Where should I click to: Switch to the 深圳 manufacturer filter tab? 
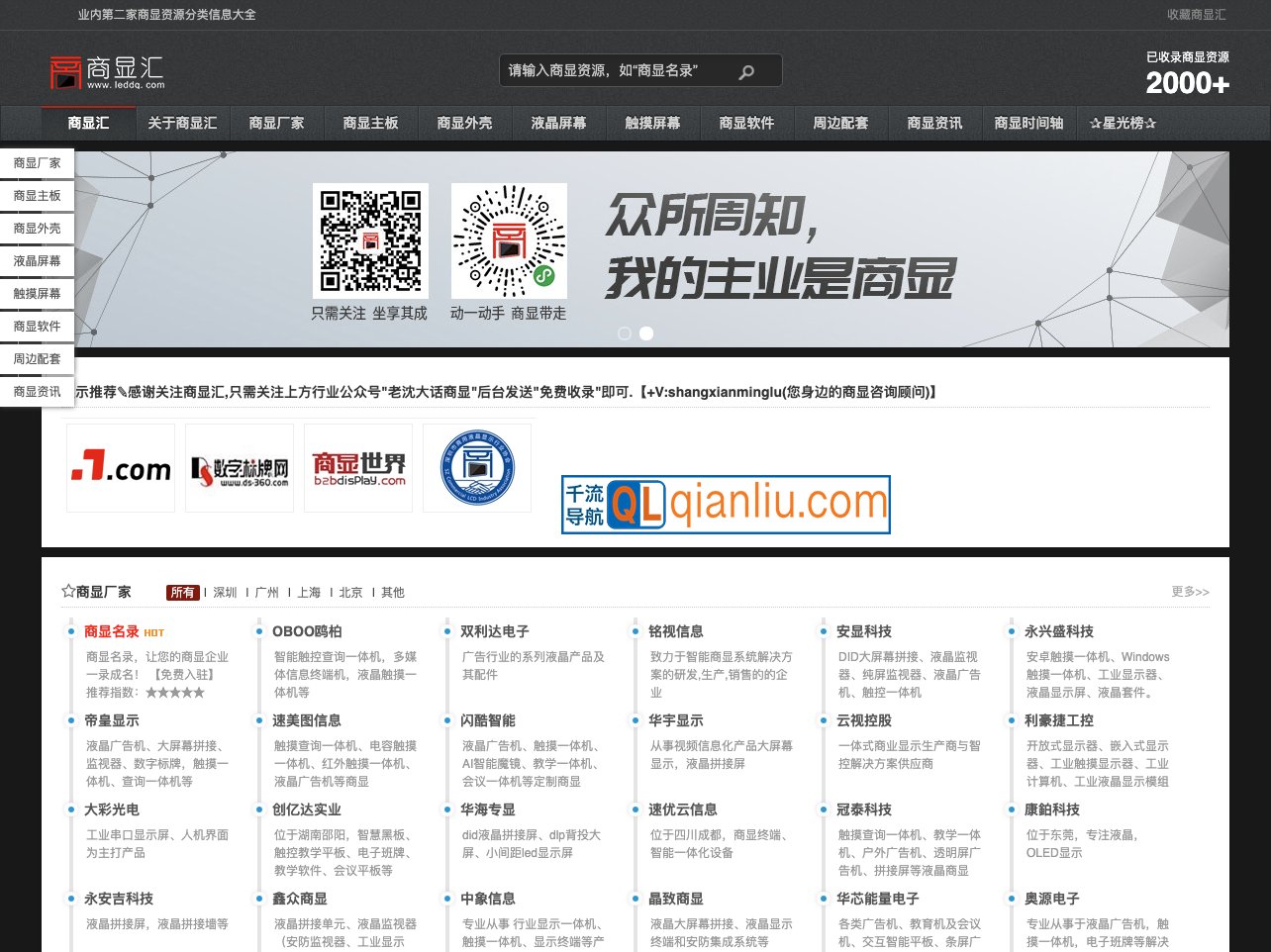[225, 592]
